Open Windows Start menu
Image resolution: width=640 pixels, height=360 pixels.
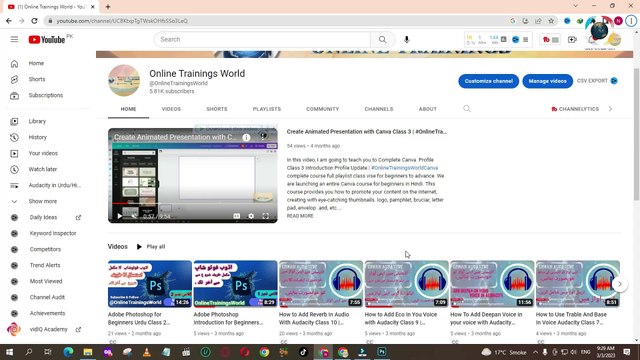click(x=9, y=352)
